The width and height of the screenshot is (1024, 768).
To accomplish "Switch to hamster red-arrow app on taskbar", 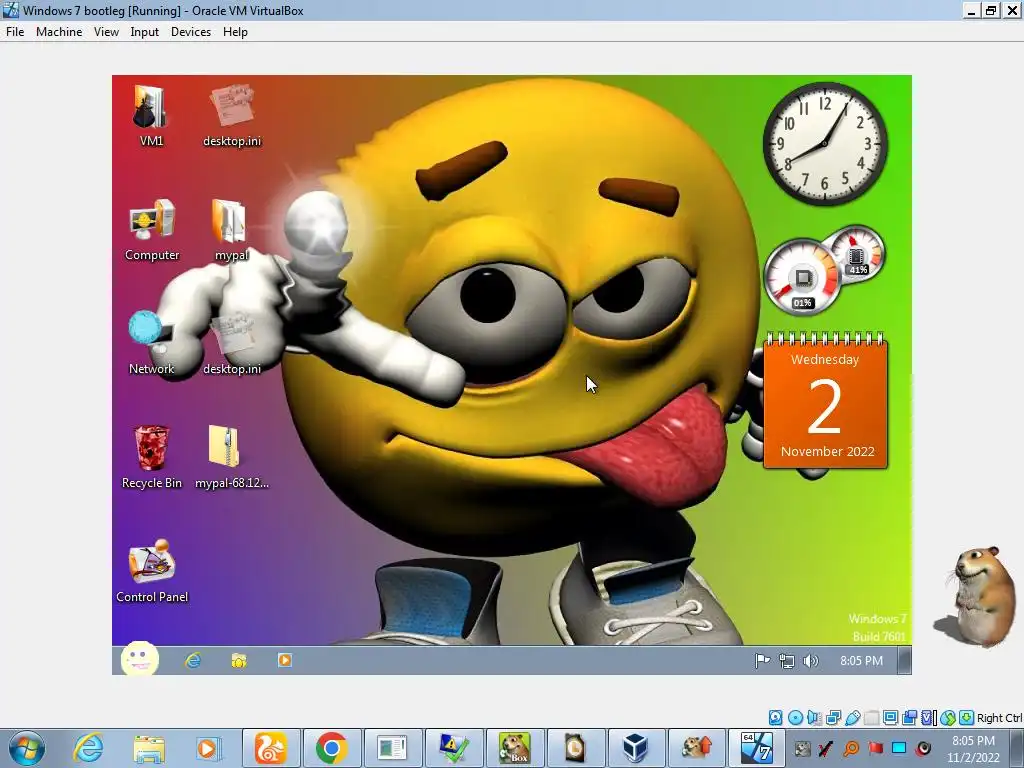I will tap(697, 748).
